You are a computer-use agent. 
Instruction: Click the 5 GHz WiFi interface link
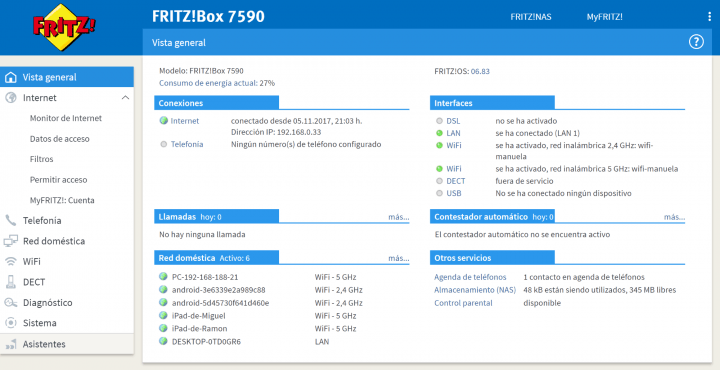point(454,169)
